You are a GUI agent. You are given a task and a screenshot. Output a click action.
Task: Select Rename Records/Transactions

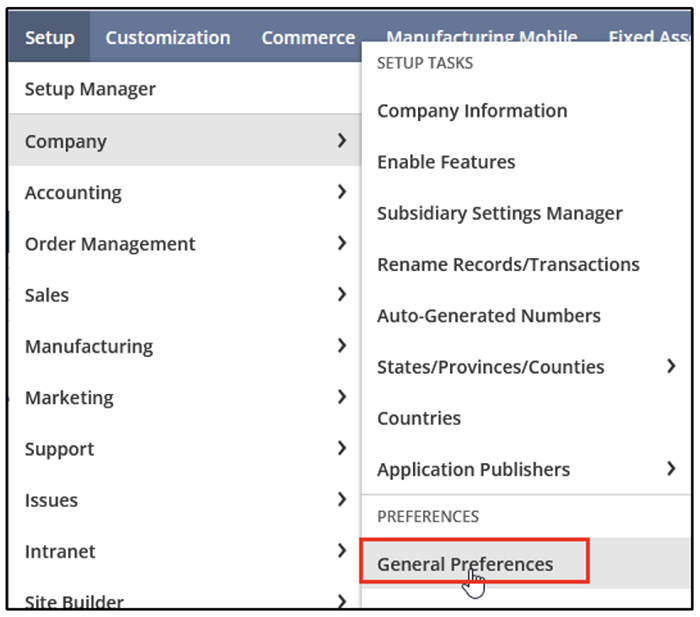click(508, 264)
